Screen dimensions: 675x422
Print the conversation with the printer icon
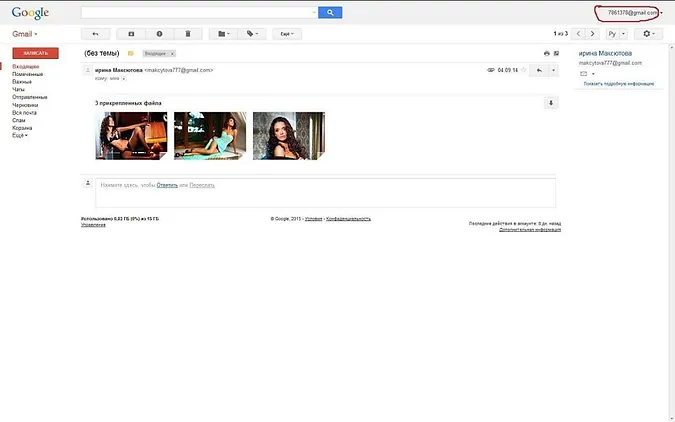546,53
